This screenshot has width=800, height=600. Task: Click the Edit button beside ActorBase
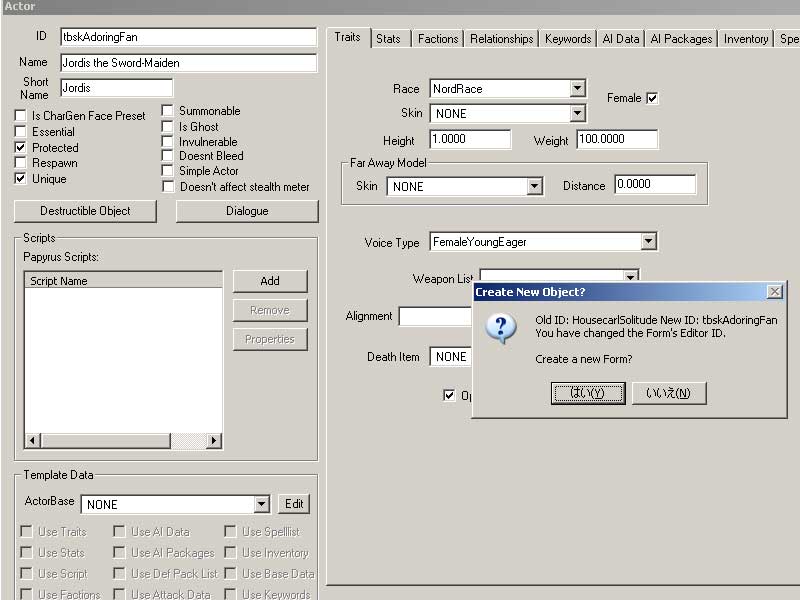(x=294, y=504)
